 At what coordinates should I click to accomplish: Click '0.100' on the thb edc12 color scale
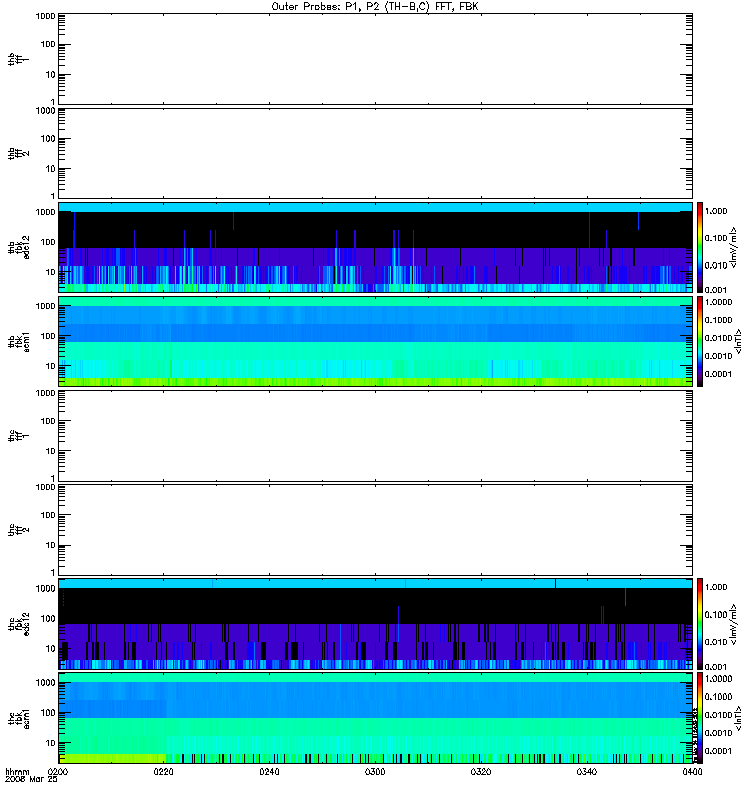point(716,238)
